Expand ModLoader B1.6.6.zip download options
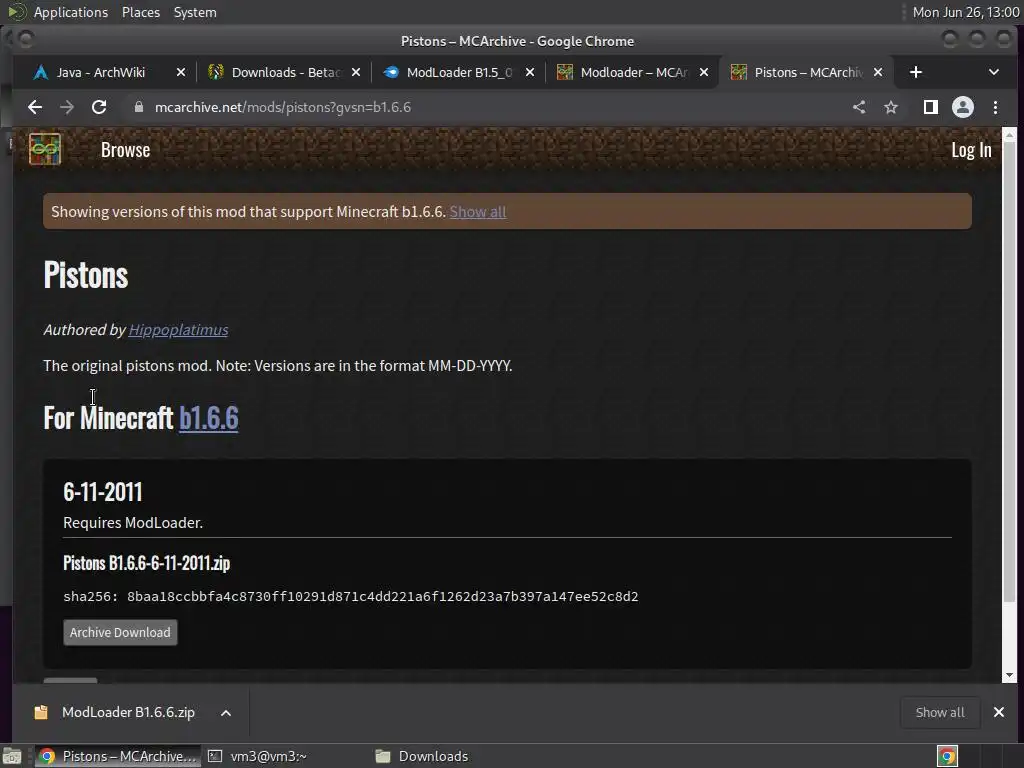Image resolution: width=1024 pixels, height=768 pixels. tap(226, 712)
